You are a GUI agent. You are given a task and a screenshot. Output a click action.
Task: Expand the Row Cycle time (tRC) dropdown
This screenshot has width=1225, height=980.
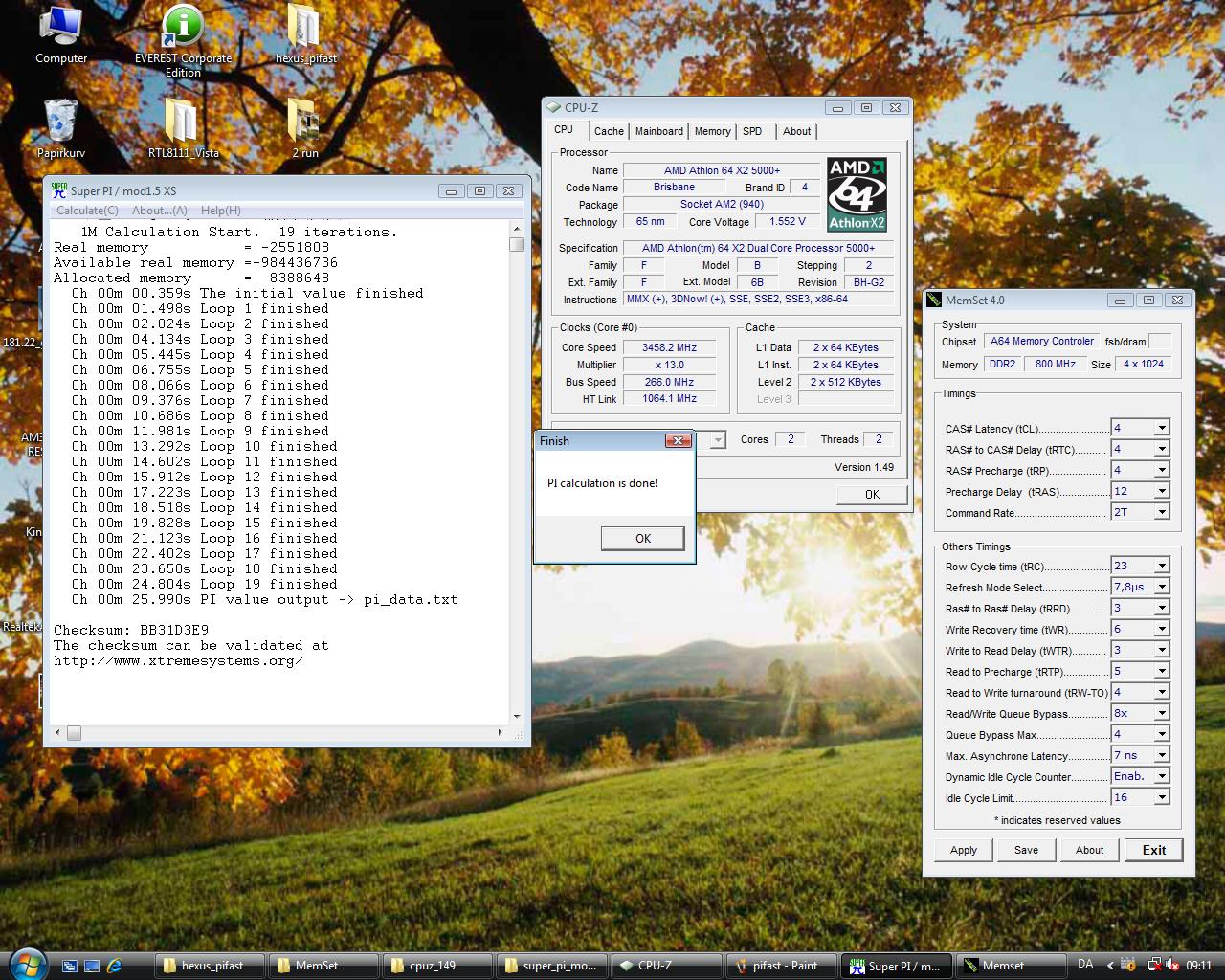1161,566
